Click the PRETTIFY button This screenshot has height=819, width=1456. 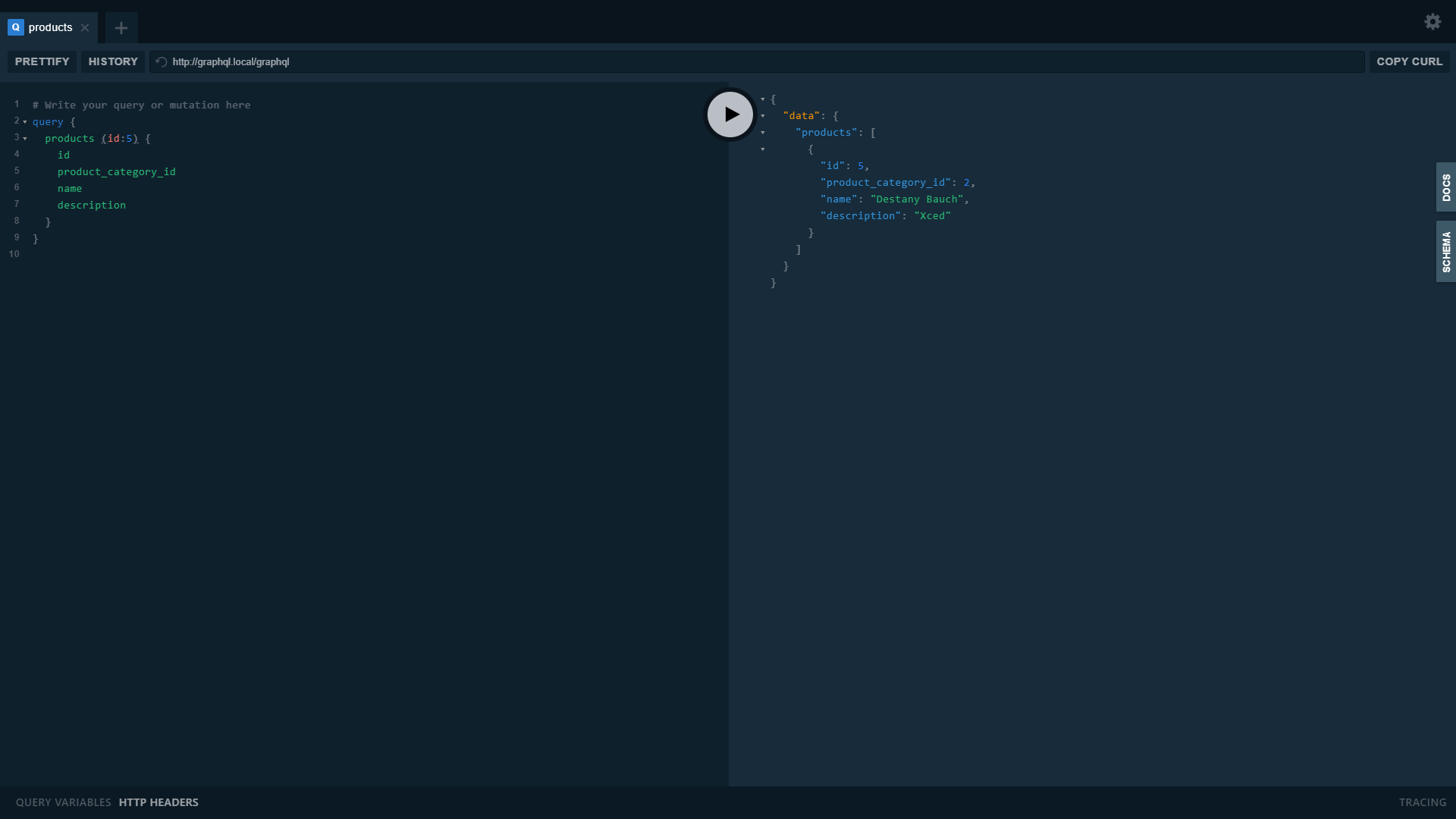pos(41,61)
